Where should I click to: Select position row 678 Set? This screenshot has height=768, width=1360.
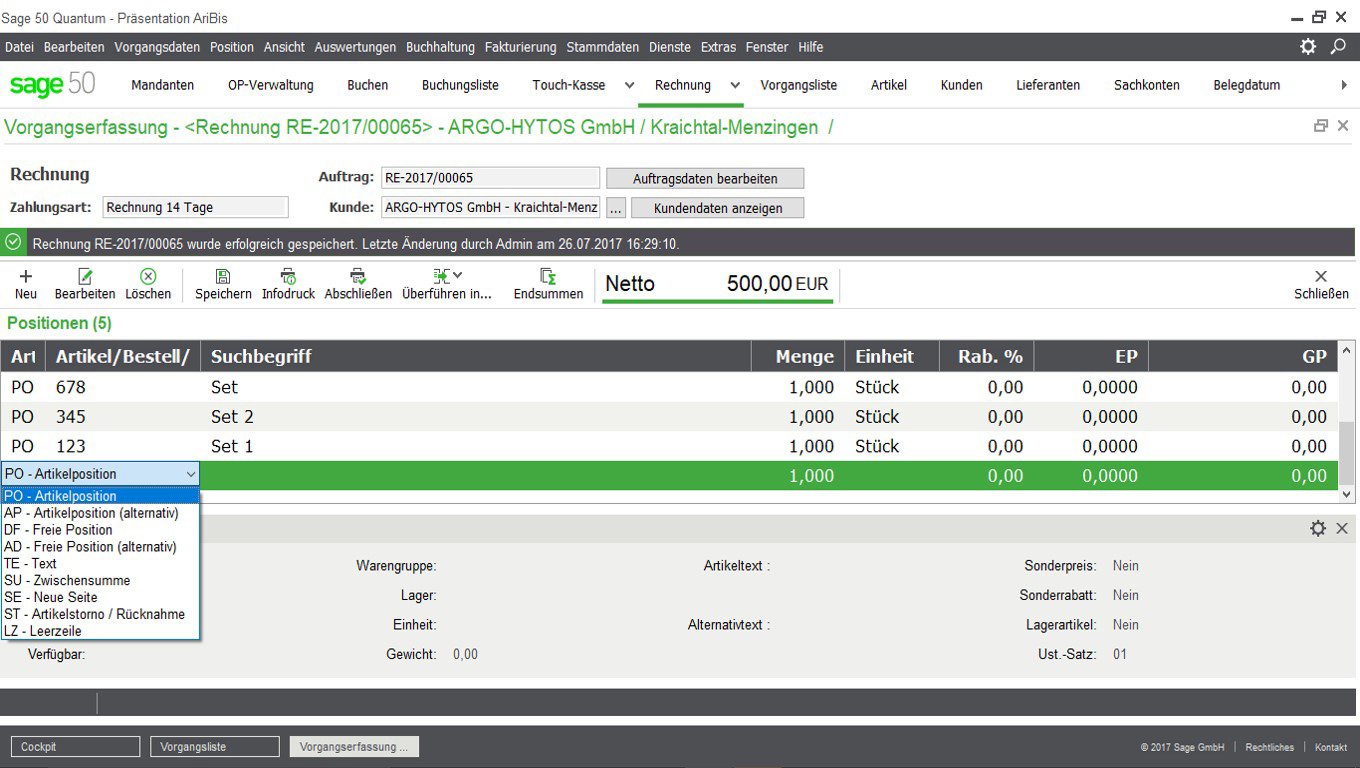tap(669, 387)
